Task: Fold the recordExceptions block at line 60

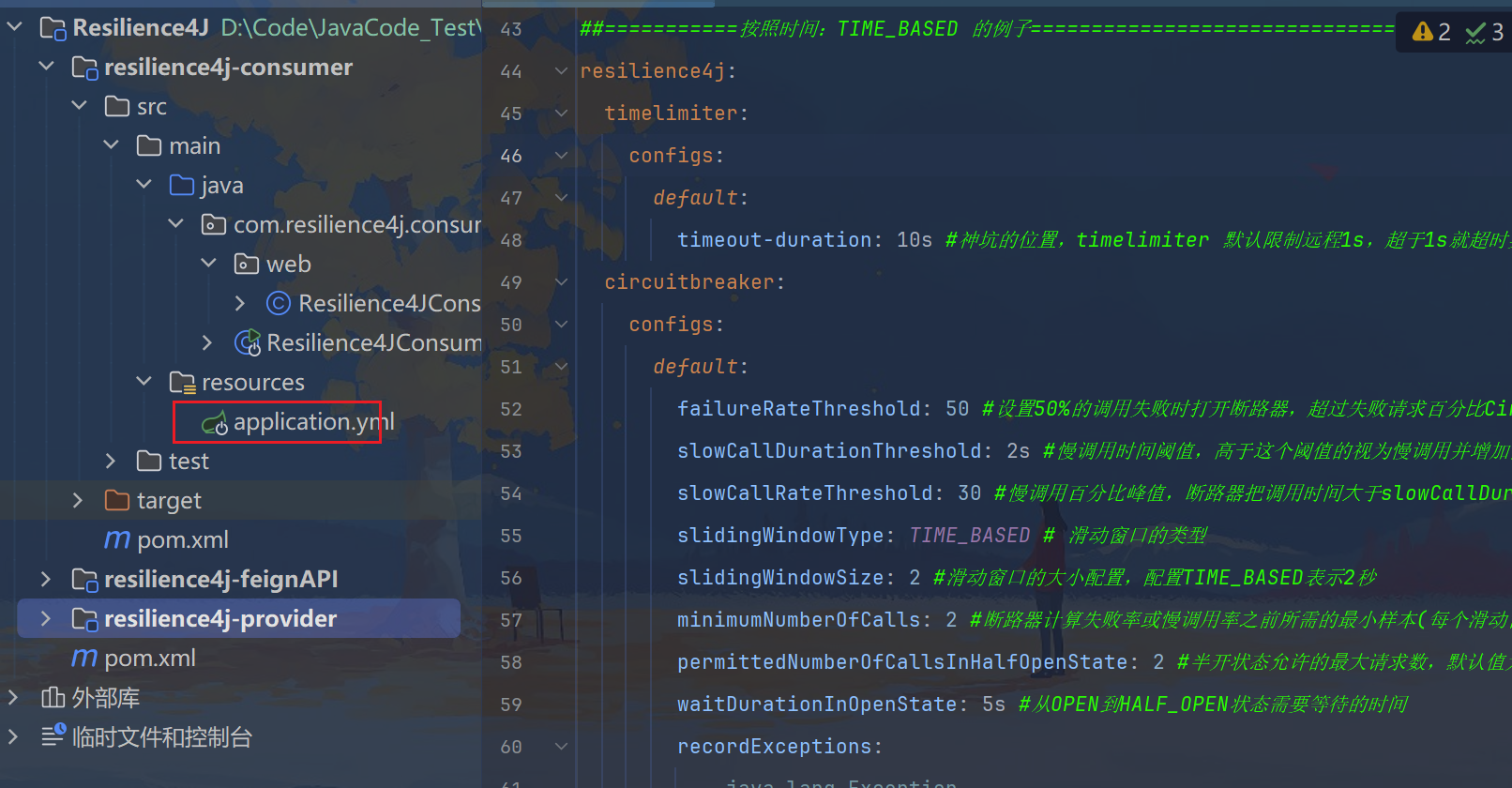Action: tap(561, 747)
